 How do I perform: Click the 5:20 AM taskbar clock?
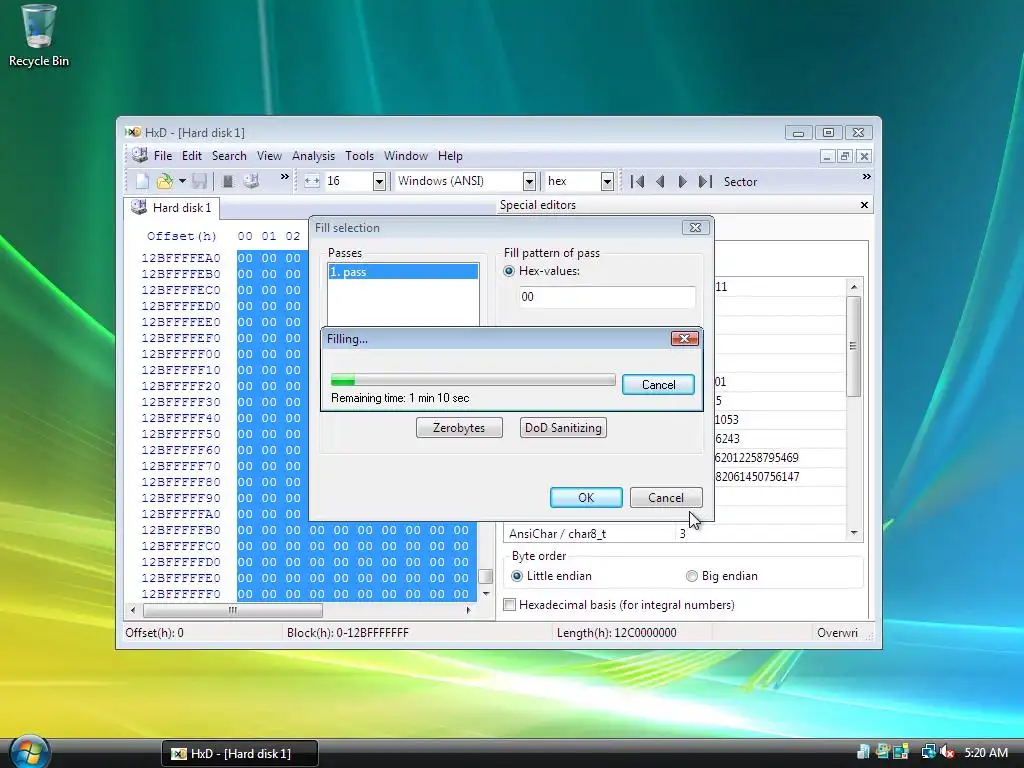pos(986,752)
